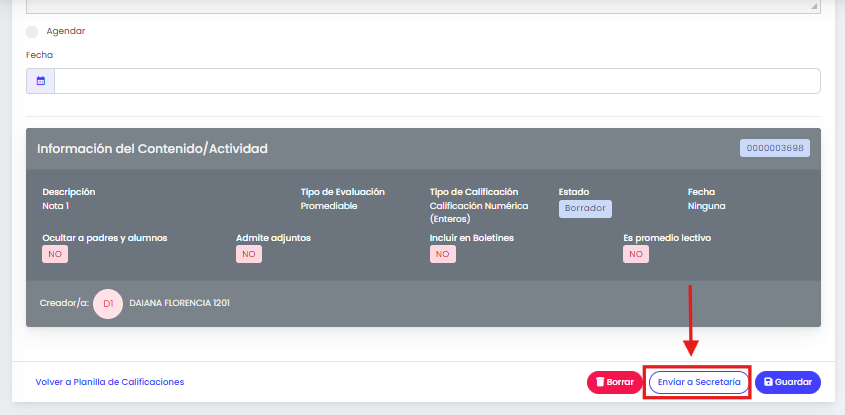The height and width of the screenshot is (415, 845).
Task: Send the activity with Enviar a Secretaría
Action: (x=698, y=382)
